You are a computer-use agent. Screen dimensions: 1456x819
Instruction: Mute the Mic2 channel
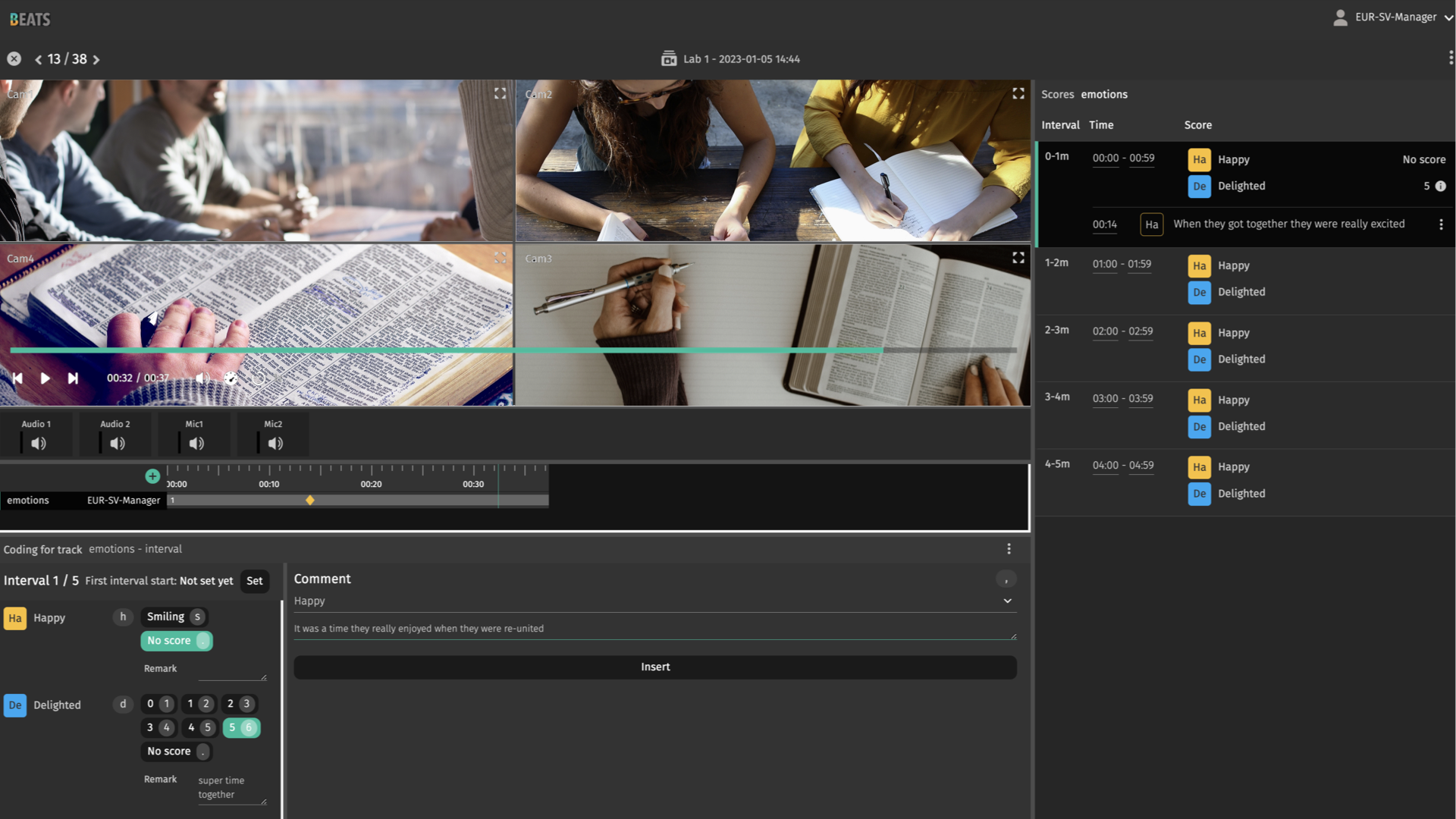(275, 444)
